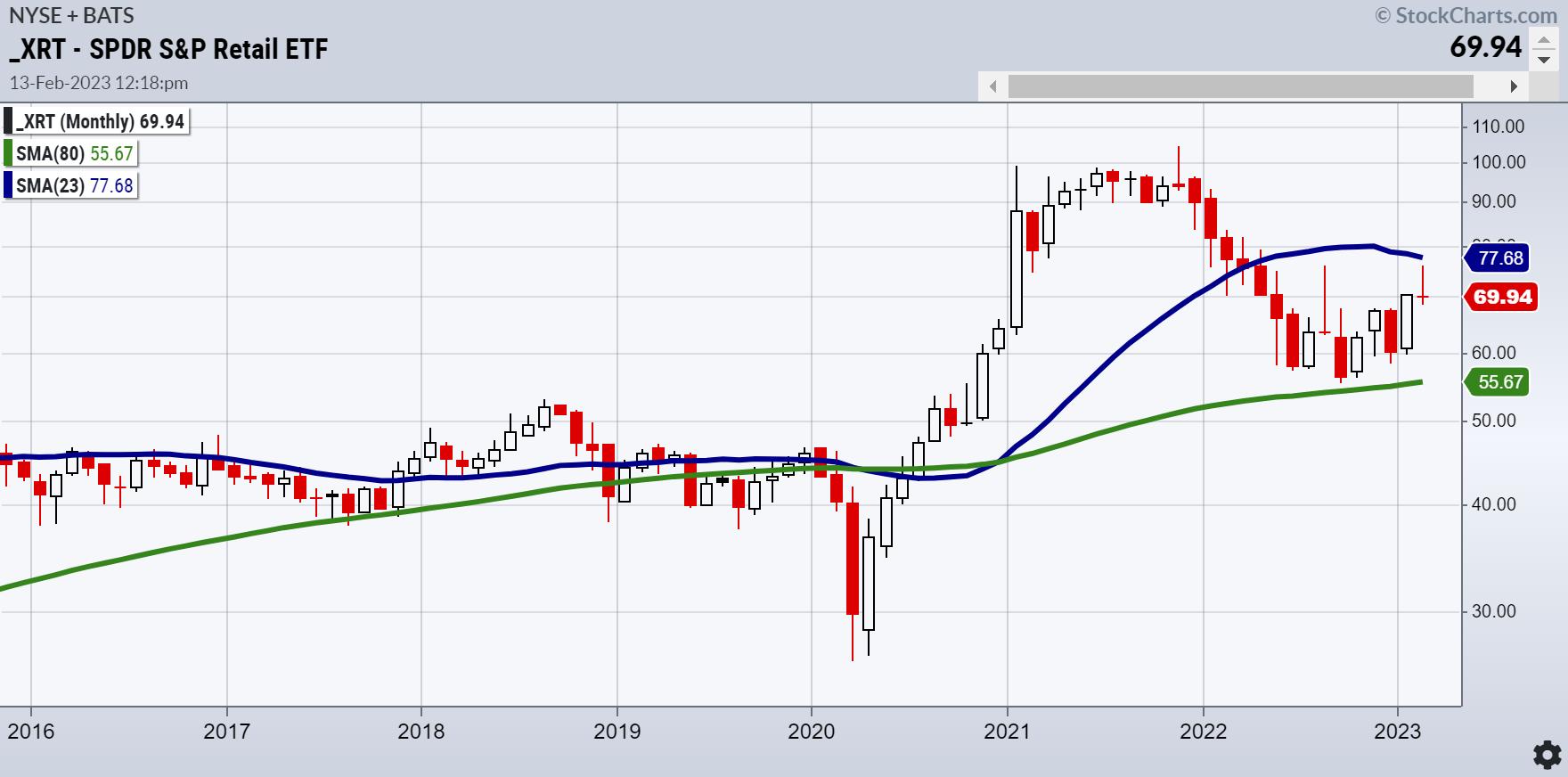Click the 2017 year label on the time axis
Viewport: 1568px width, 777px height.
[226, 732]
